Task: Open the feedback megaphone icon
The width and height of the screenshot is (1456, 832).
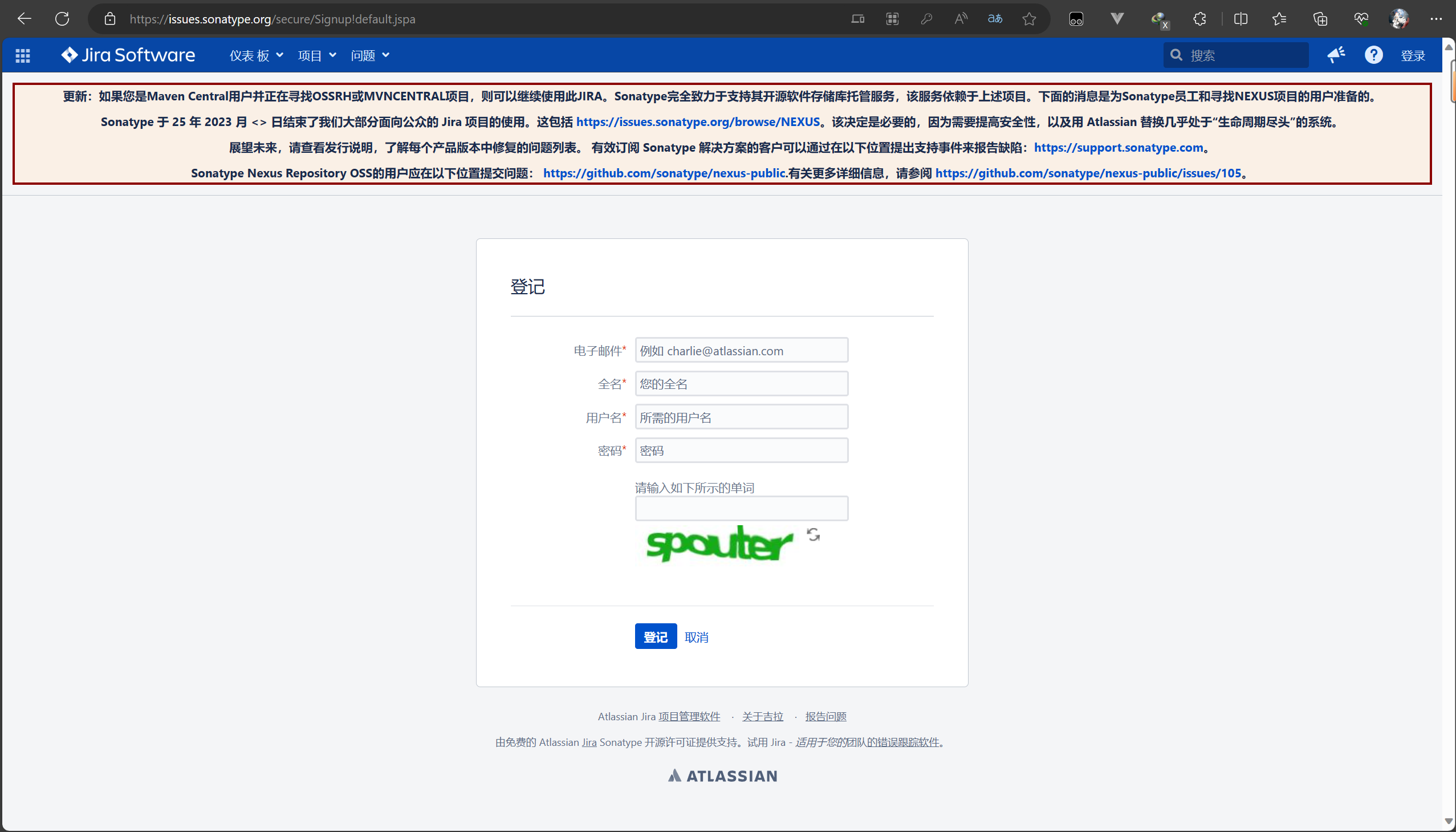Action: click(1336, 55)
